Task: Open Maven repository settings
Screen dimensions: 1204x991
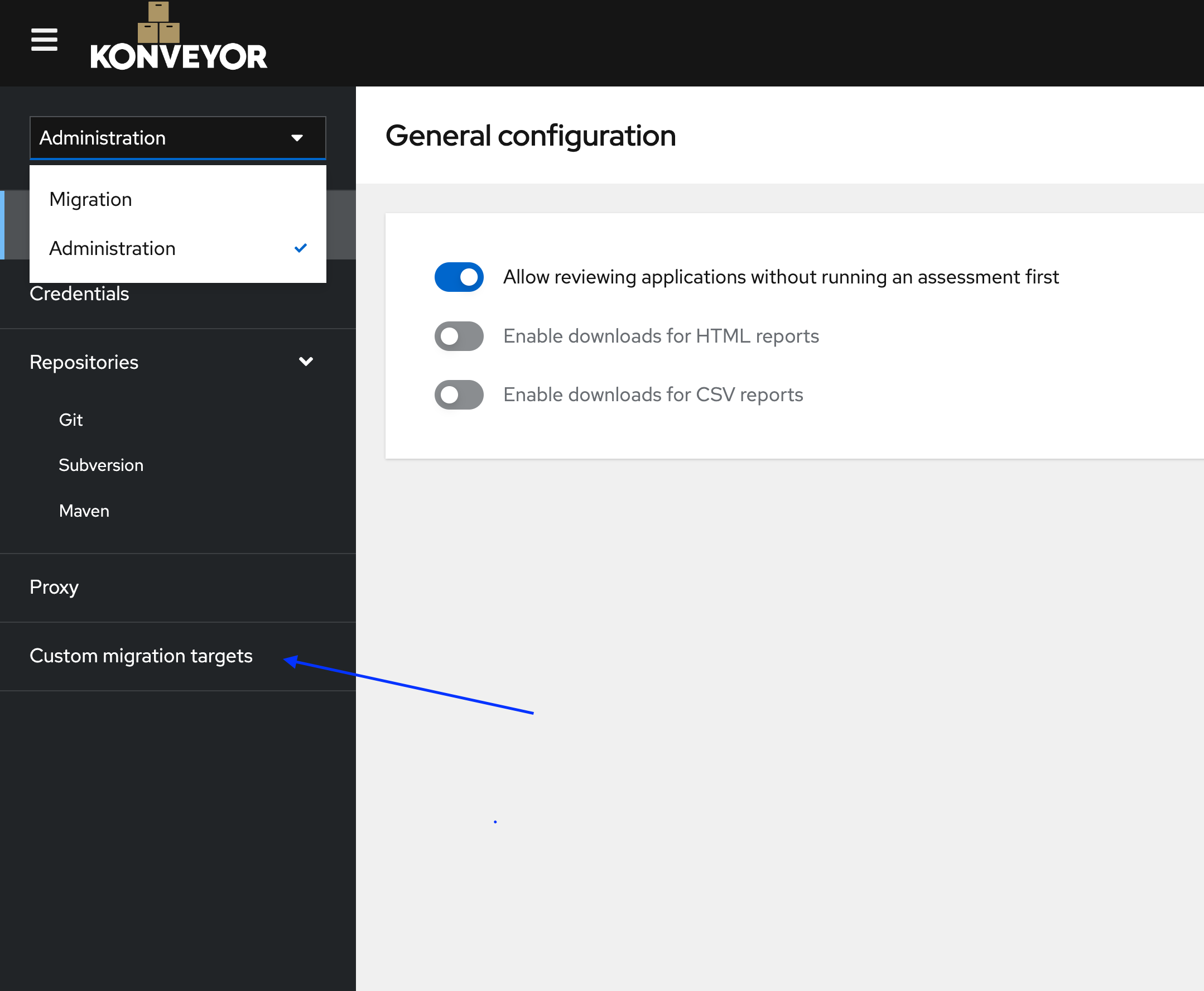Action: [x=84, y=511]
